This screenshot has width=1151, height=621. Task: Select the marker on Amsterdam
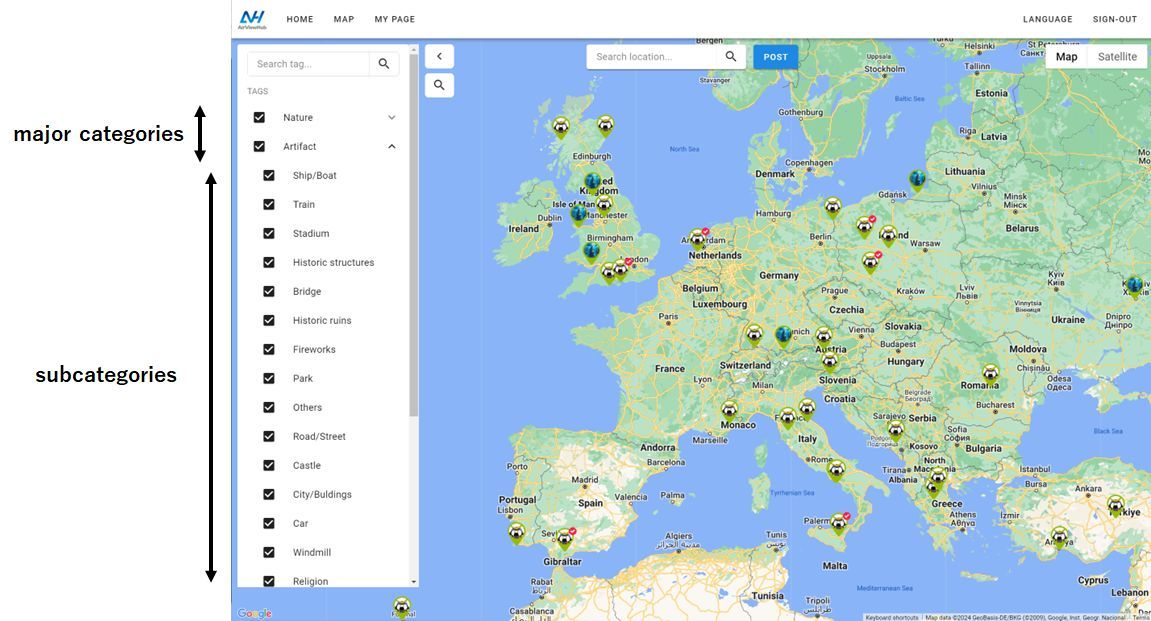(x=697, y=237)
